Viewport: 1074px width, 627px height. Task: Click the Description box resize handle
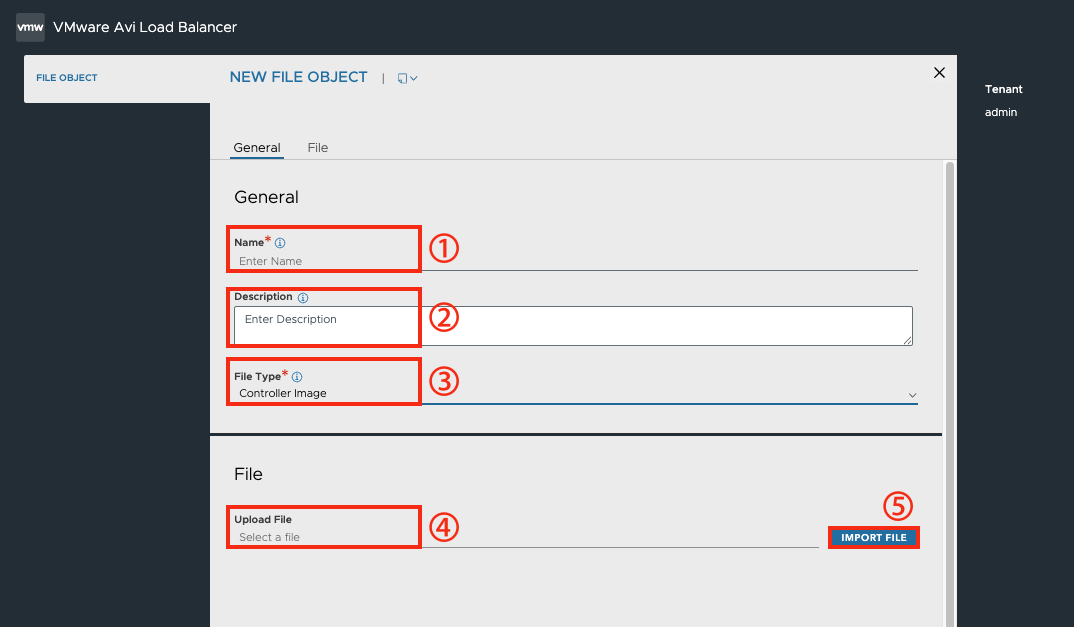(908, 341)
